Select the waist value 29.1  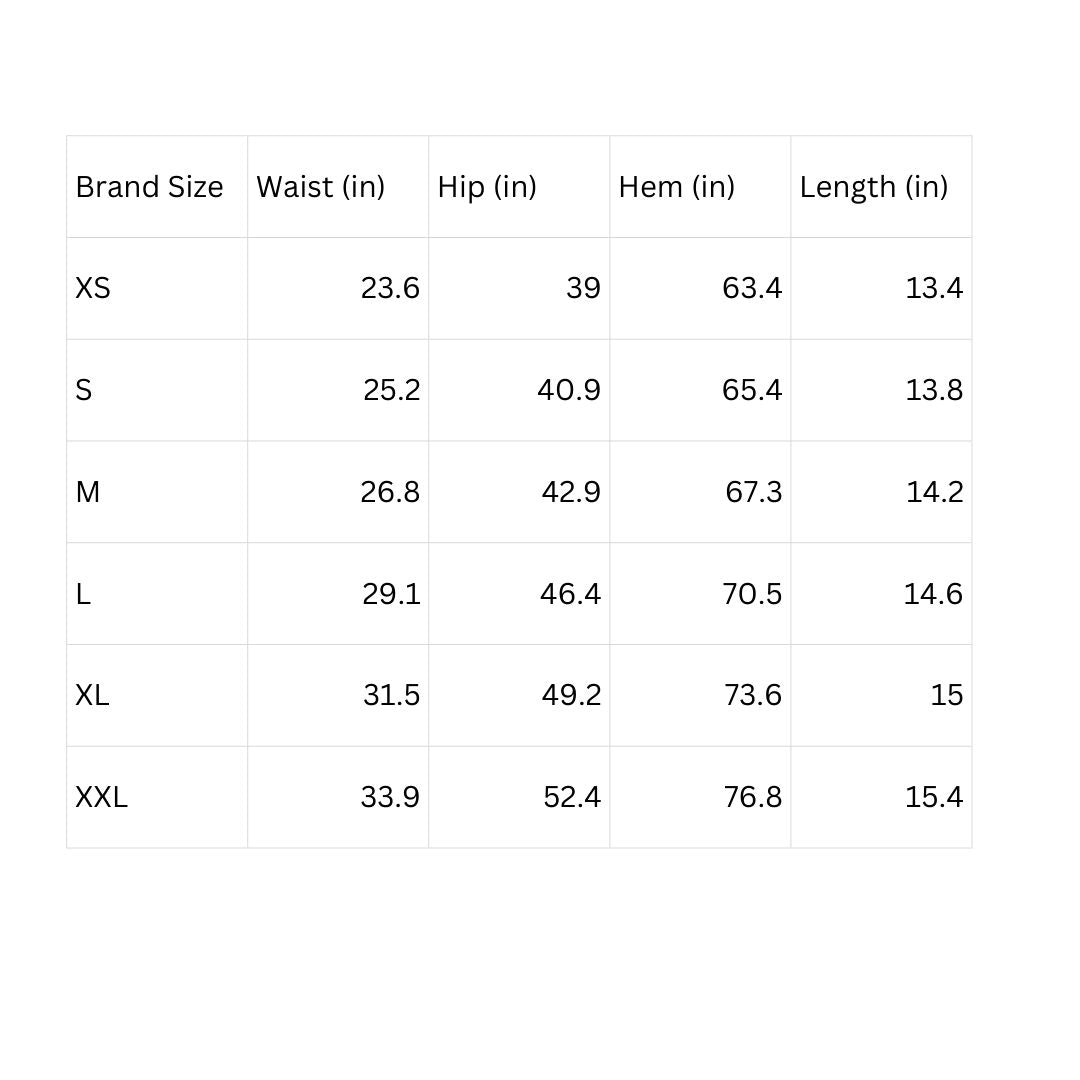click(x=391, y=594)
